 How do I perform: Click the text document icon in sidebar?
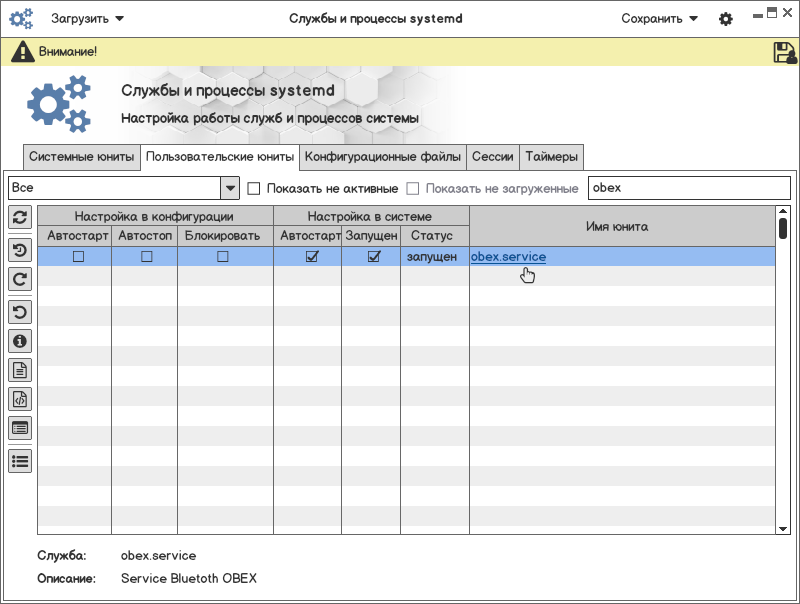tap(20, 370)
